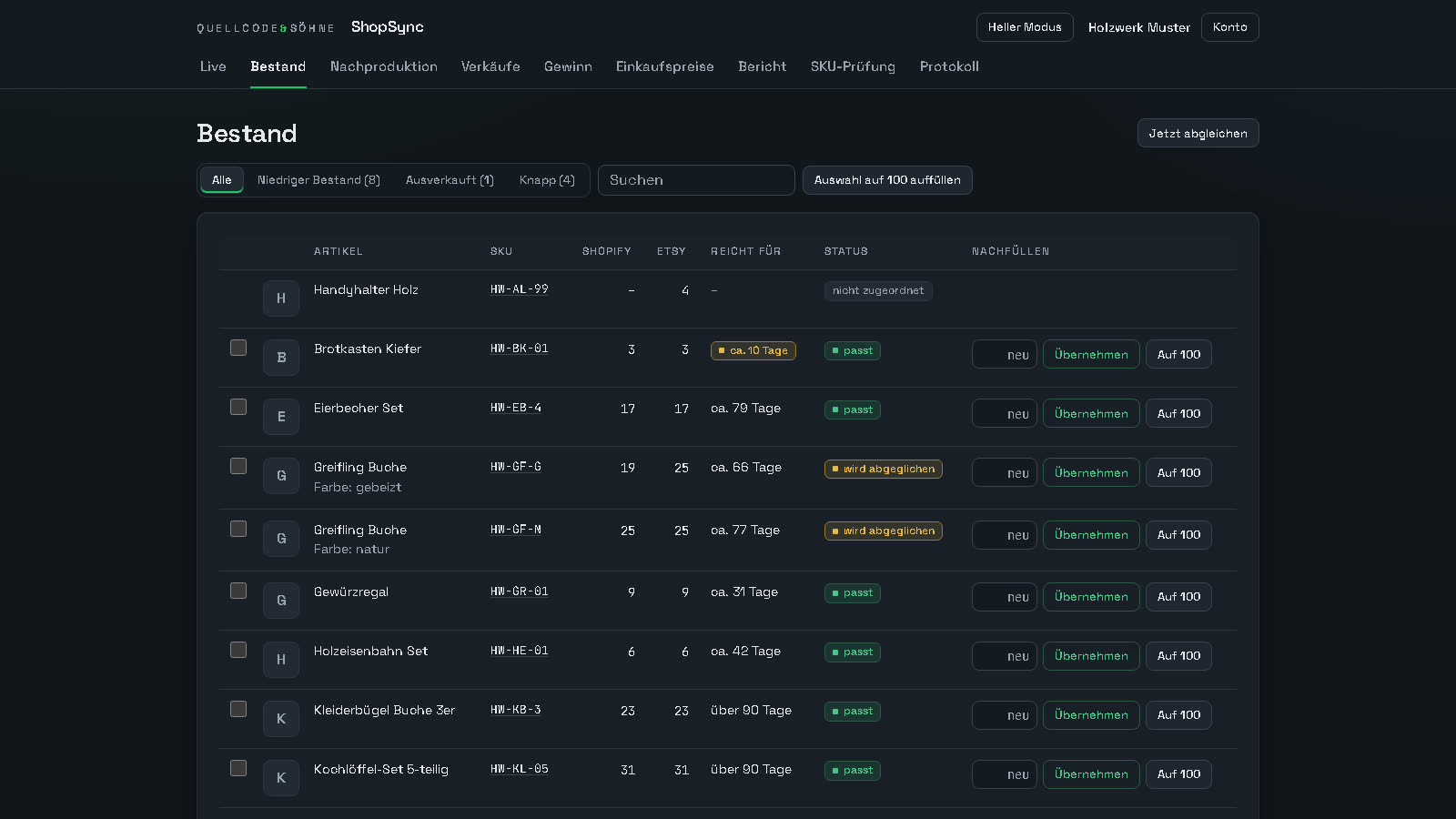The height and width of the screenshot is (819, 1456).
Task: Filter by Ausverkauft (1)
Action: point(450,180)
